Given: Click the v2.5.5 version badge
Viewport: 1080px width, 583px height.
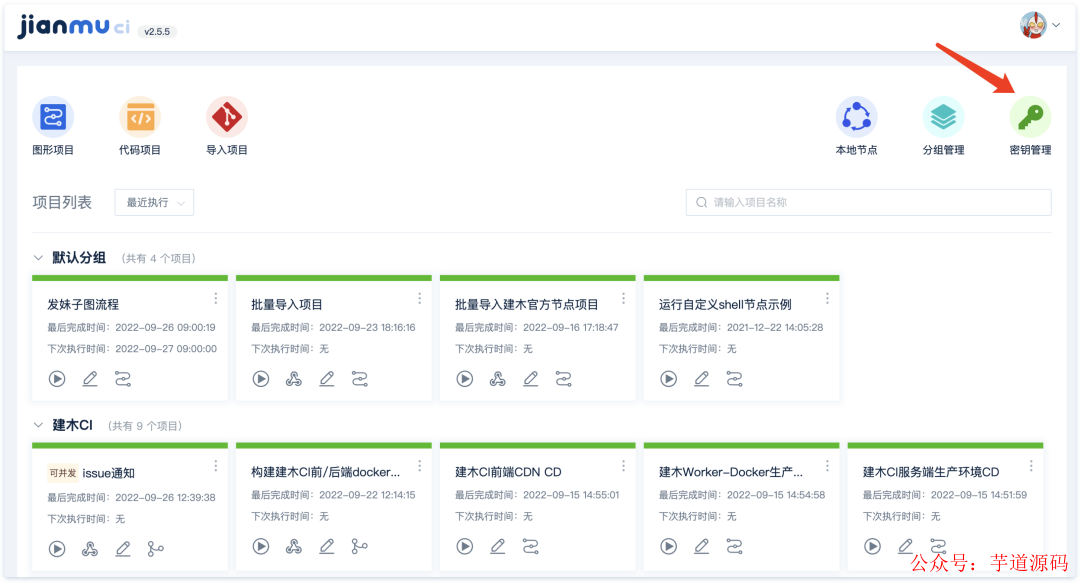Looking at the screenshot, I should point(157,32).
